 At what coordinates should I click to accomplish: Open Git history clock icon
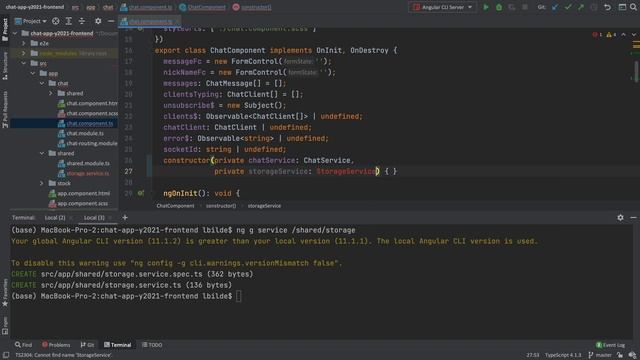594,7
